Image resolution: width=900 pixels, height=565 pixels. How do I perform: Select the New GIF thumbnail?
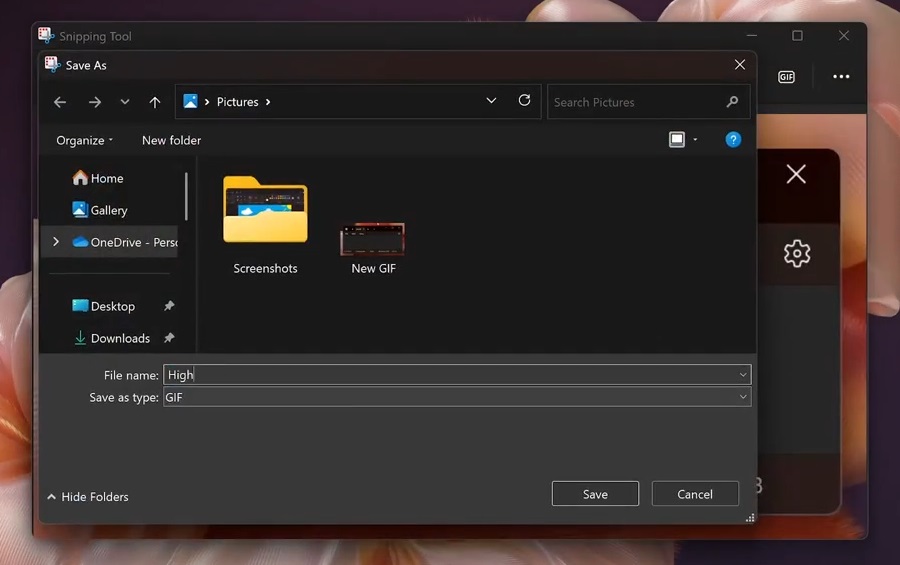373,241
